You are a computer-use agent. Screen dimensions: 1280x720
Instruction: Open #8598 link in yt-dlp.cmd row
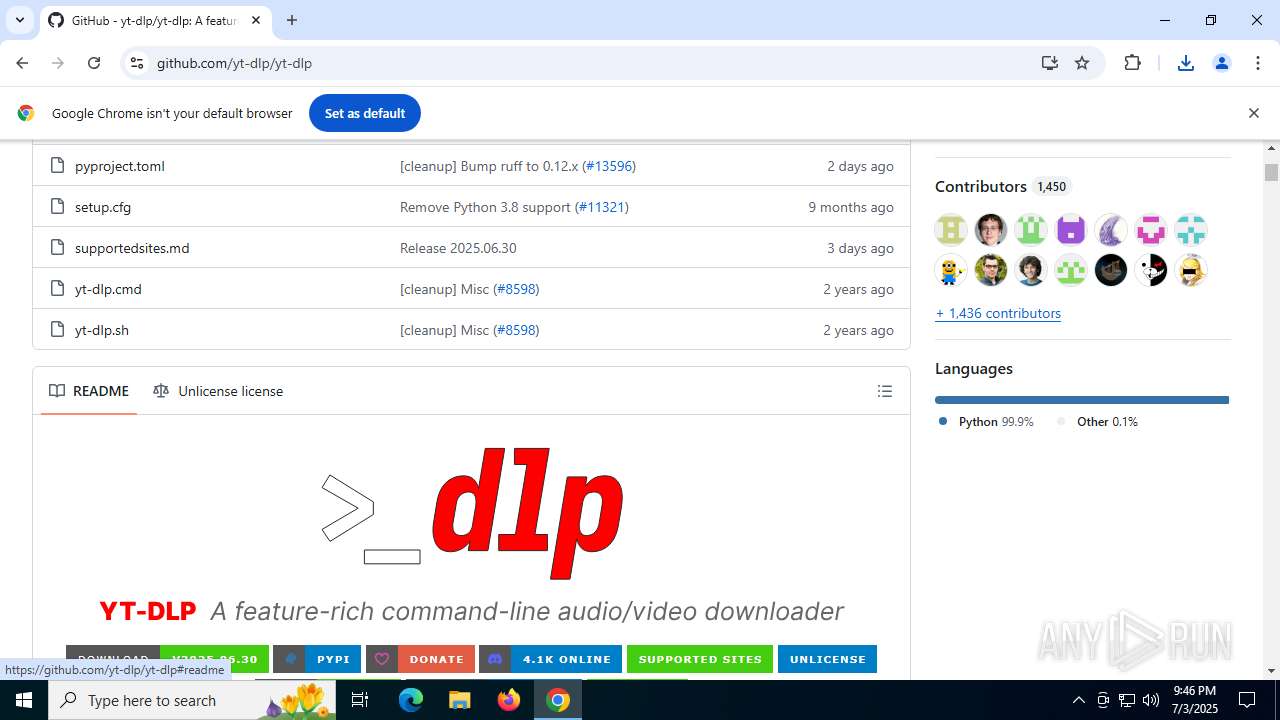[x=516, y=289]
